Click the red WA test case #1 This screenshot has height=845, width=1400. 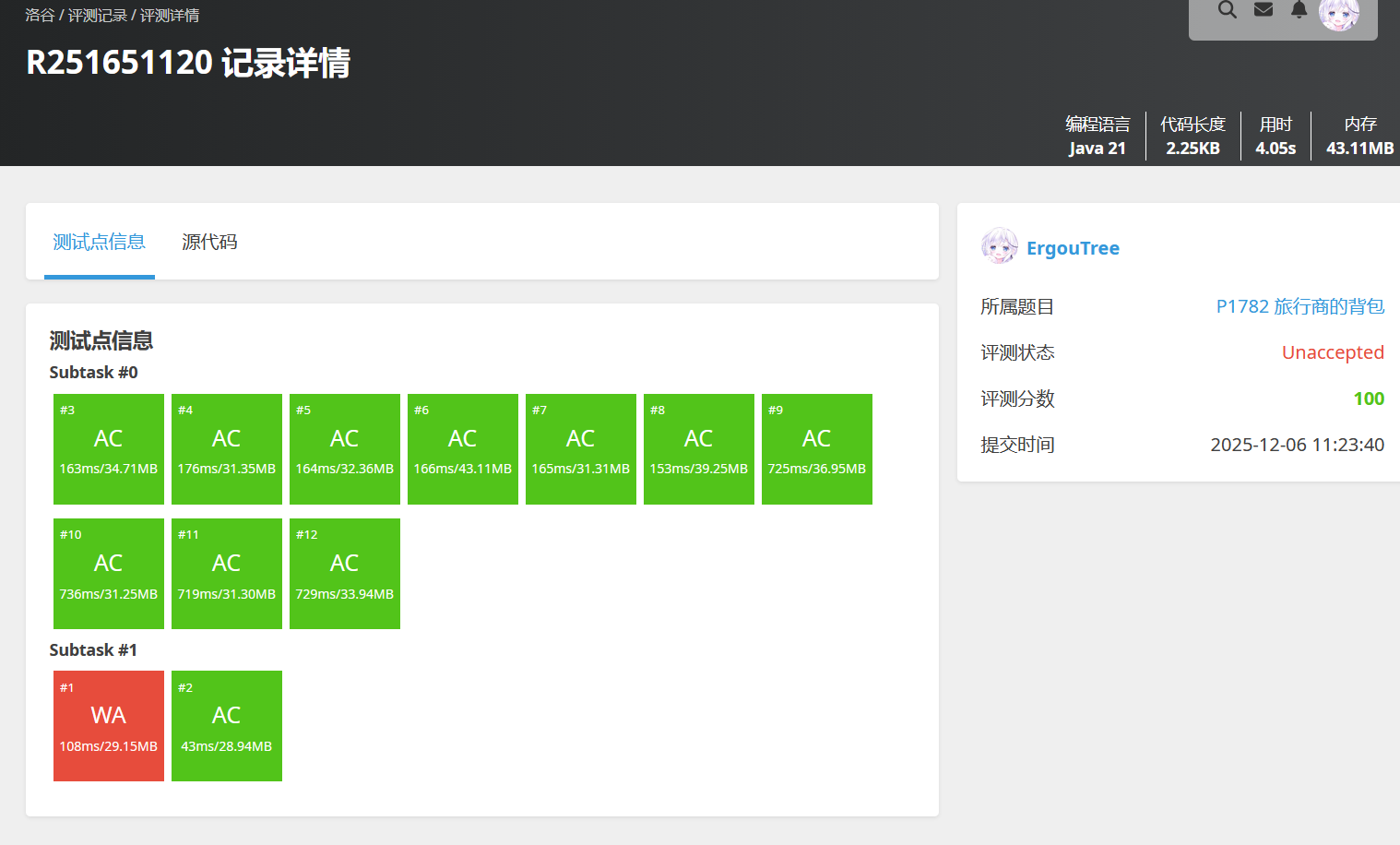(x=109, y=726)
